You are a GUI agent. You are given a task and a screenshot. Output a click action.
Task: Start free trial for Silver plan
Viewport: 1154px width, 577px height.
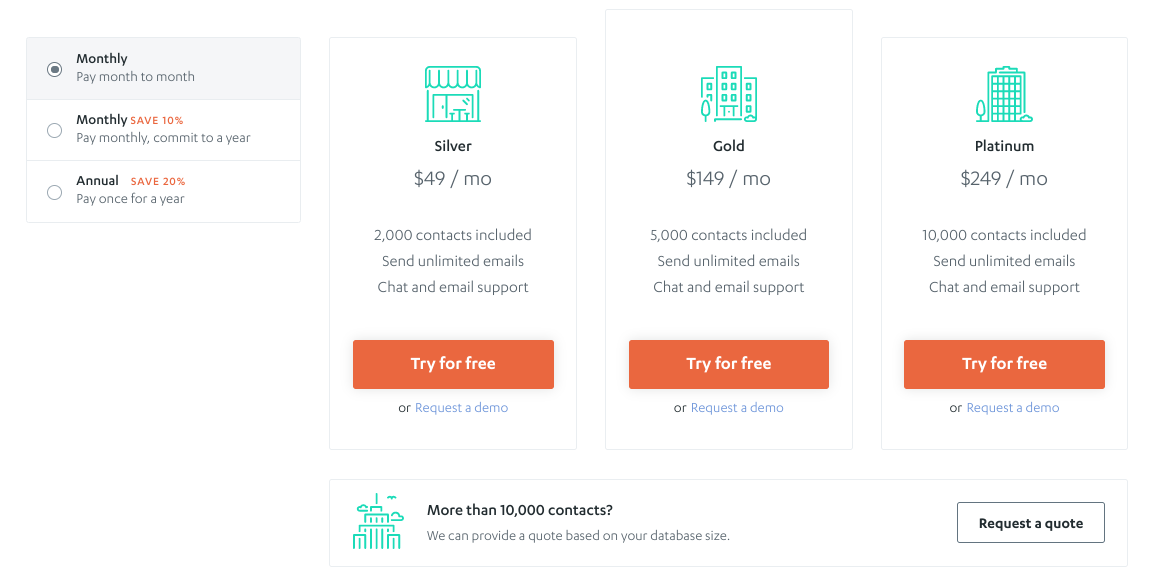point(453,364)
